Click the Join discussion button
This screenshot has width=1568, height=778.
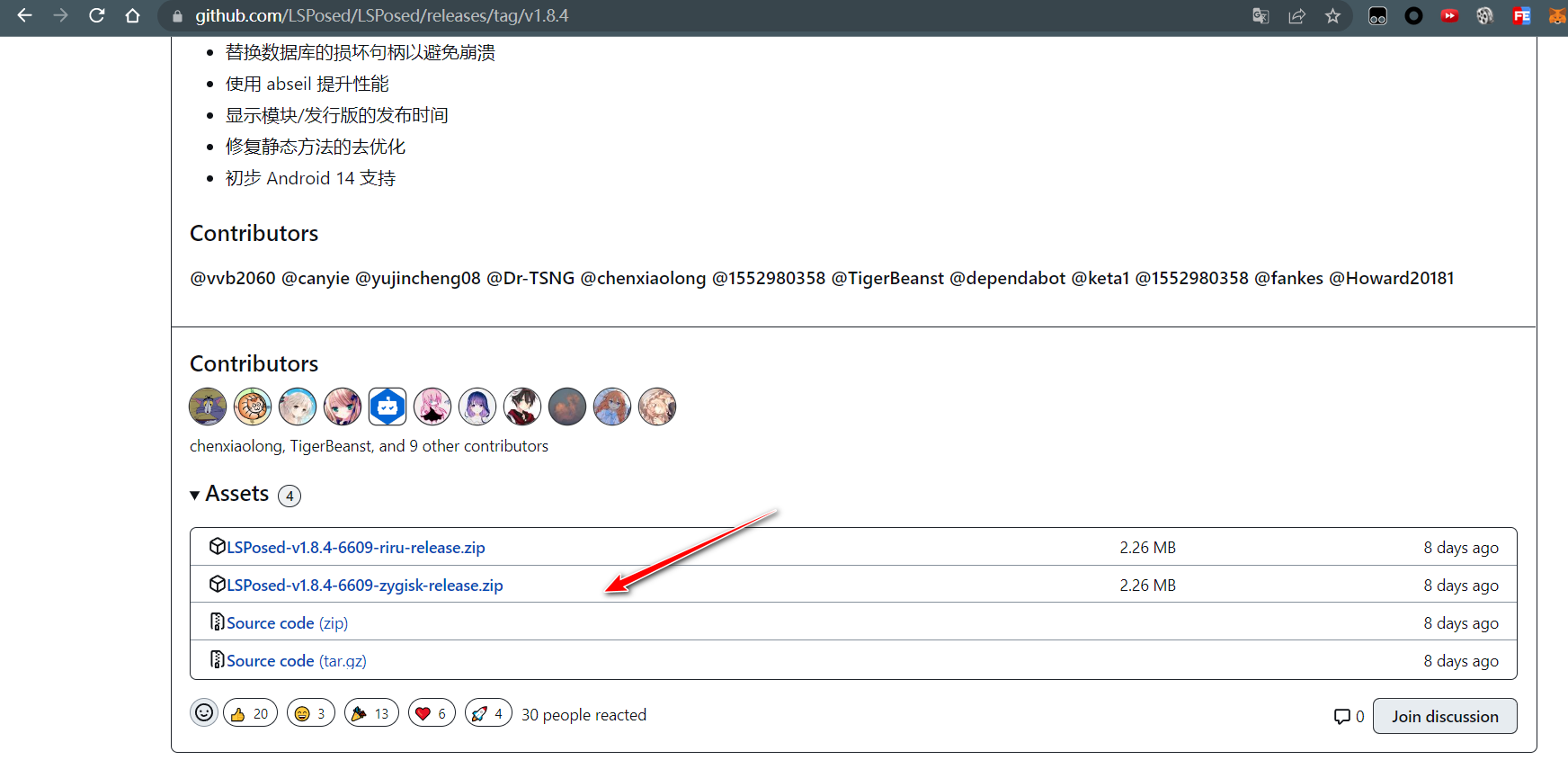(x=1445, y=716)
